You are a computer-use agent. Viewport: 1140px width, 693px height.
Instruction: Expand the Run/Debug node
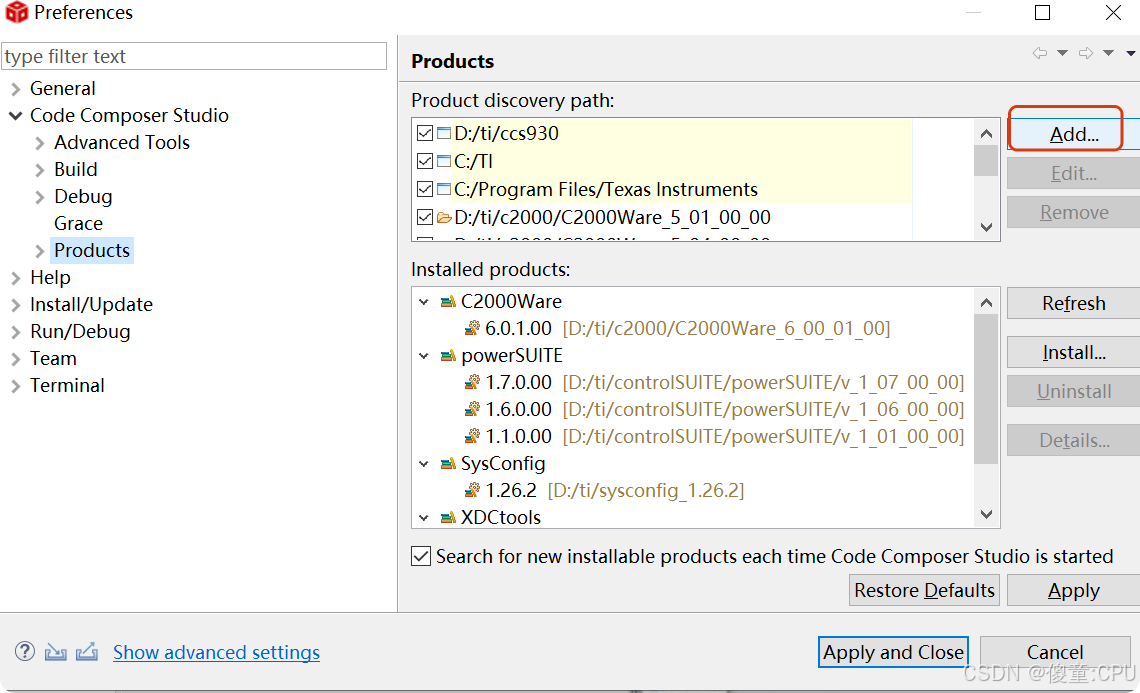pyautogui.click(x=15, y=332)
